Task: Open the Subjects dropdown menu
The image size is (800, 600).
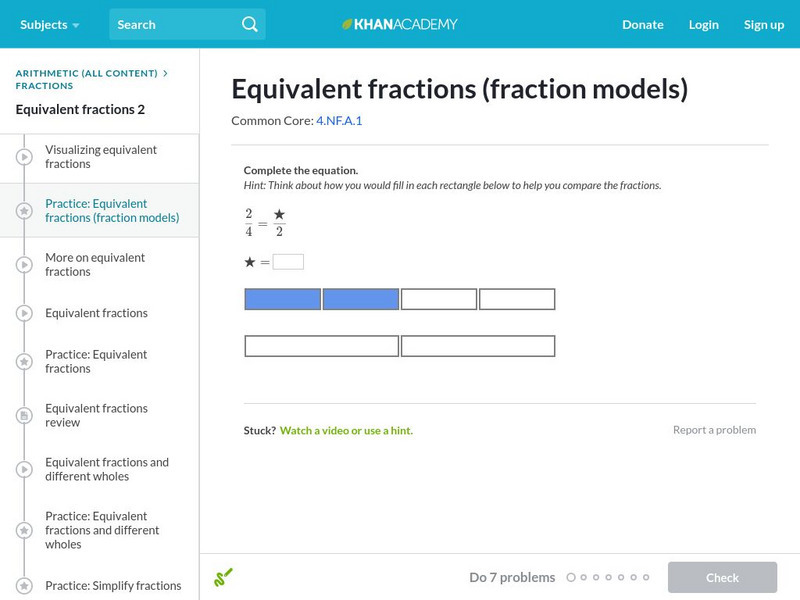Action: pyautogui.click(x=50, y=24)
